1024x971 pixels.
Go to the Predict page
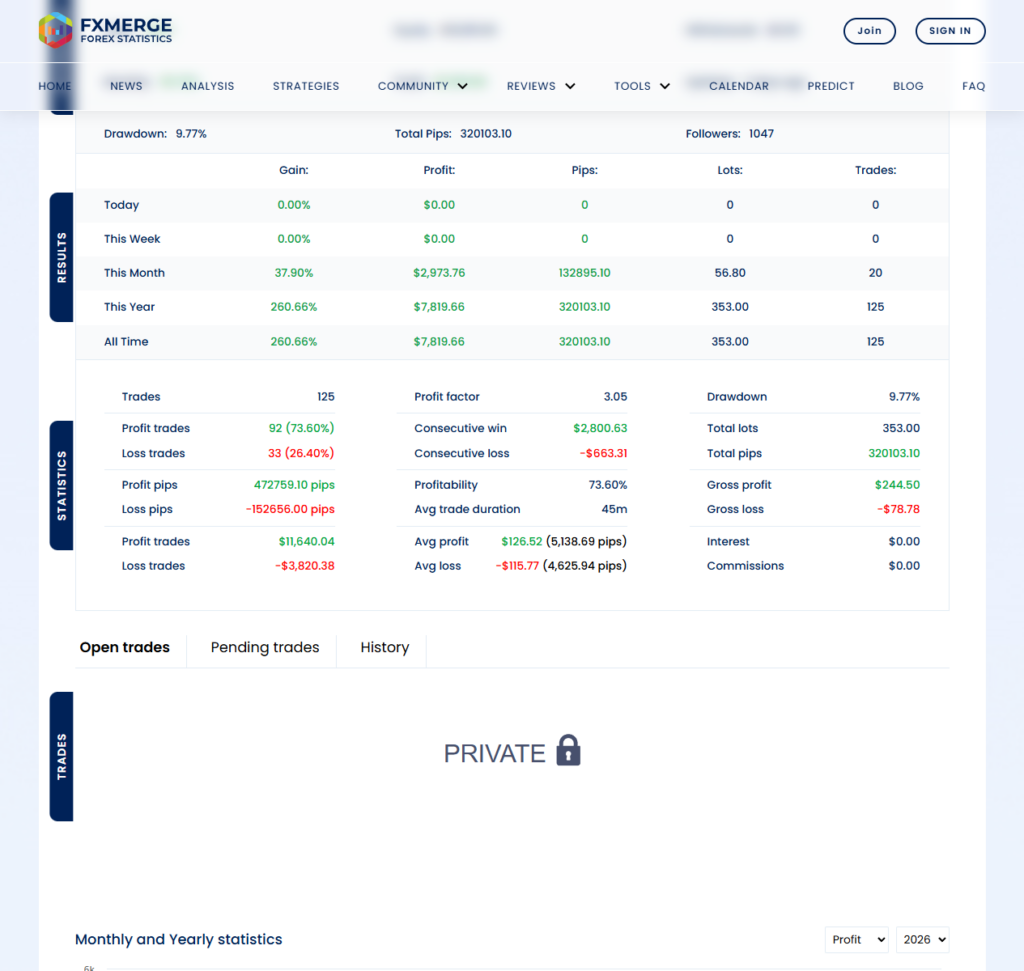point(831,86)
